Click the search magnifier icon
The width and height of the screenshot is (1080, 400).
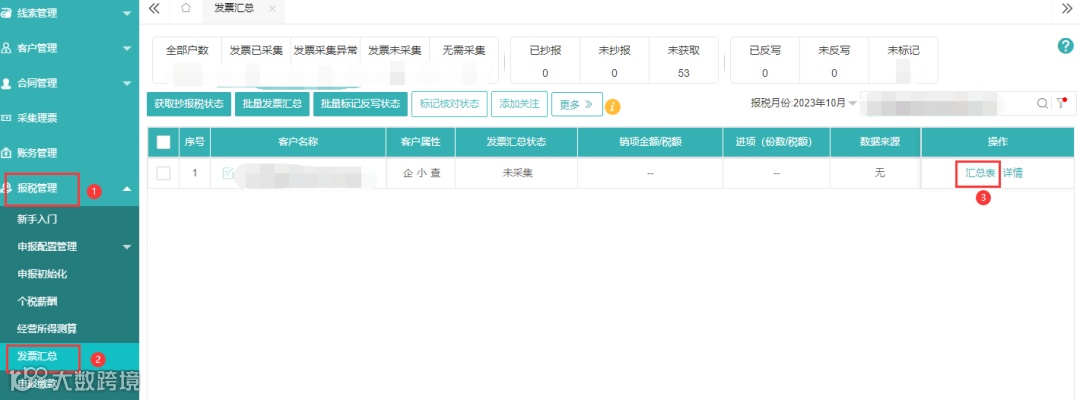pos(1043,103)
